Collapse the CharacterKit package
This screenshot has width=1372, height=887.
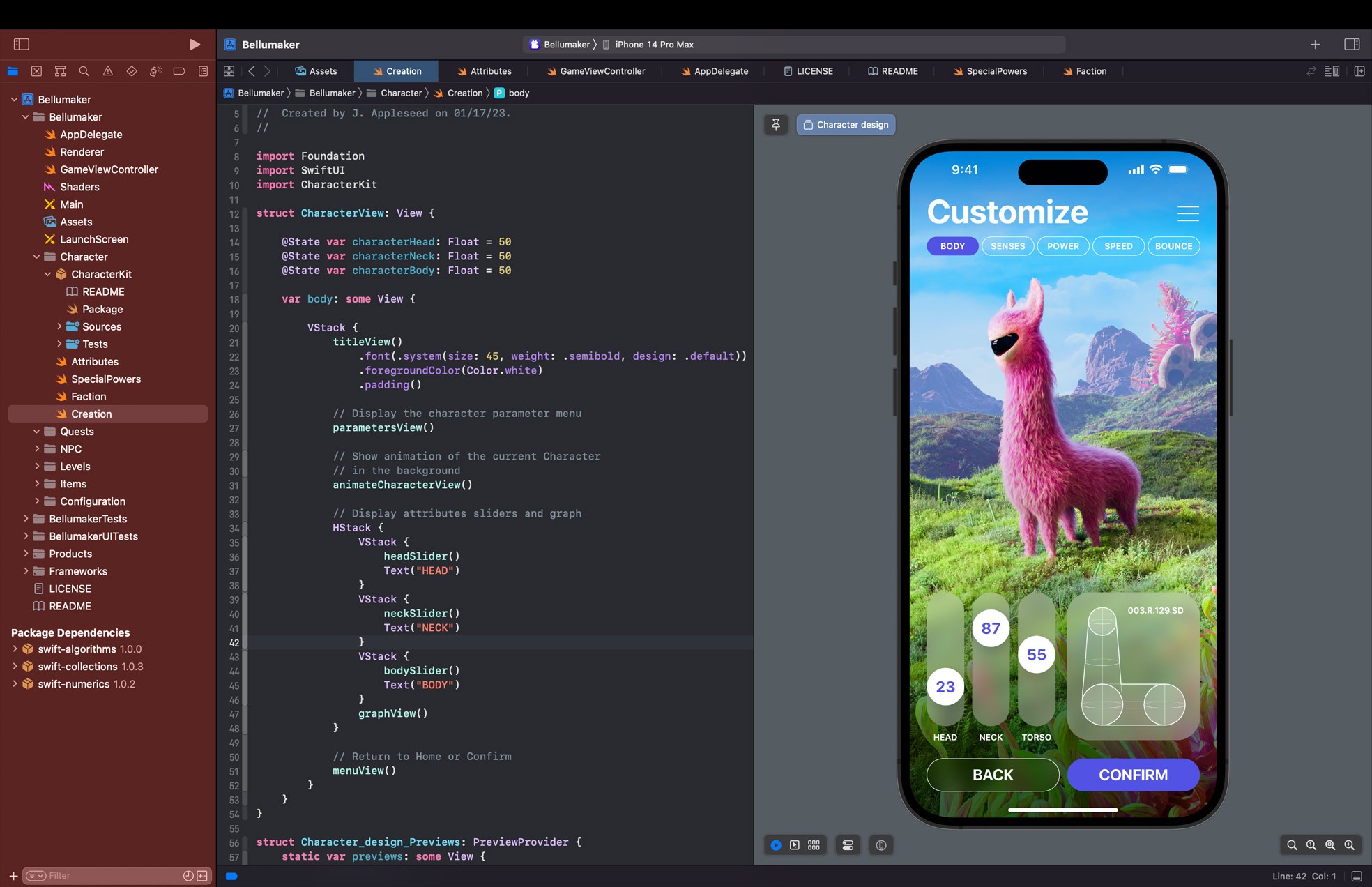(47, 274)
